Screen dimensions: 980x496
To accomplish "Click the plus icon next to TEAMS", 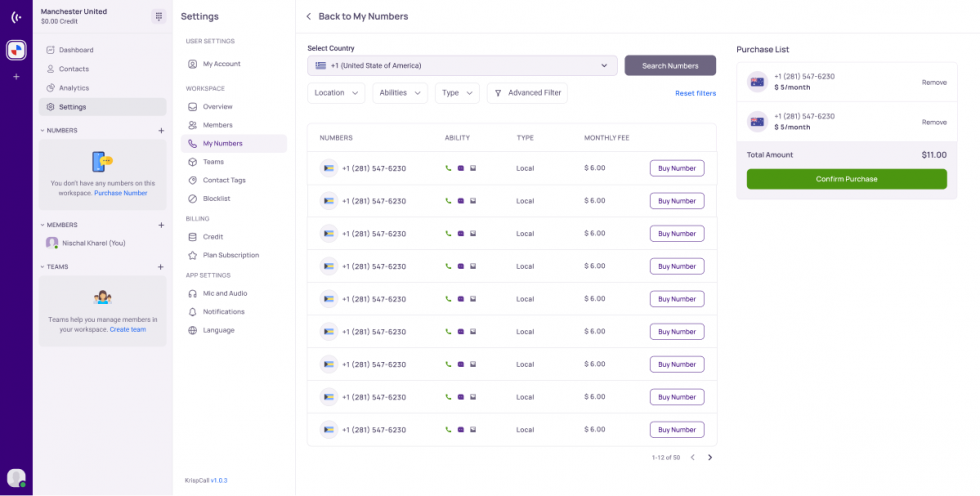I will [x=161, y=267].
